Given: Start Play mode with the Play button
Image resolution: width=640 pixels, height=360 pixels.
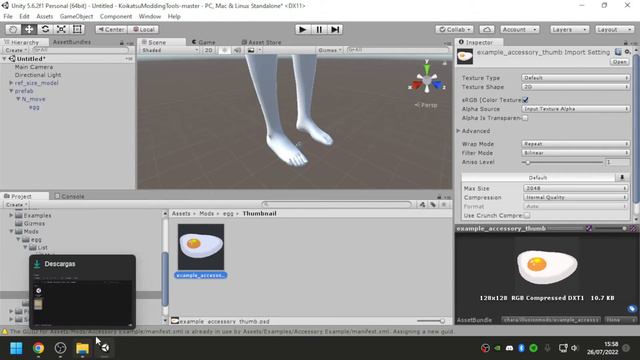Looking at the screenshot, I should tap(302, 29).
